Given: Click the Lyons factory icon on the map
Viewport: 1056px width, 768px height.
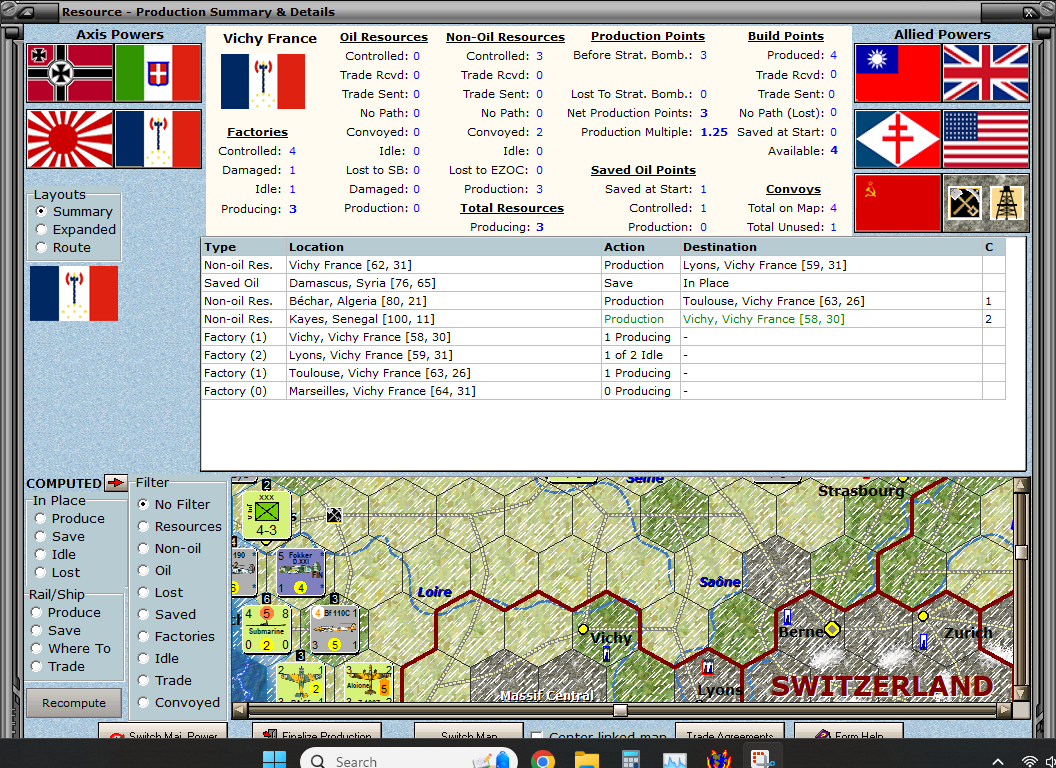Looking at the screenshot, I should coord(707,667).
